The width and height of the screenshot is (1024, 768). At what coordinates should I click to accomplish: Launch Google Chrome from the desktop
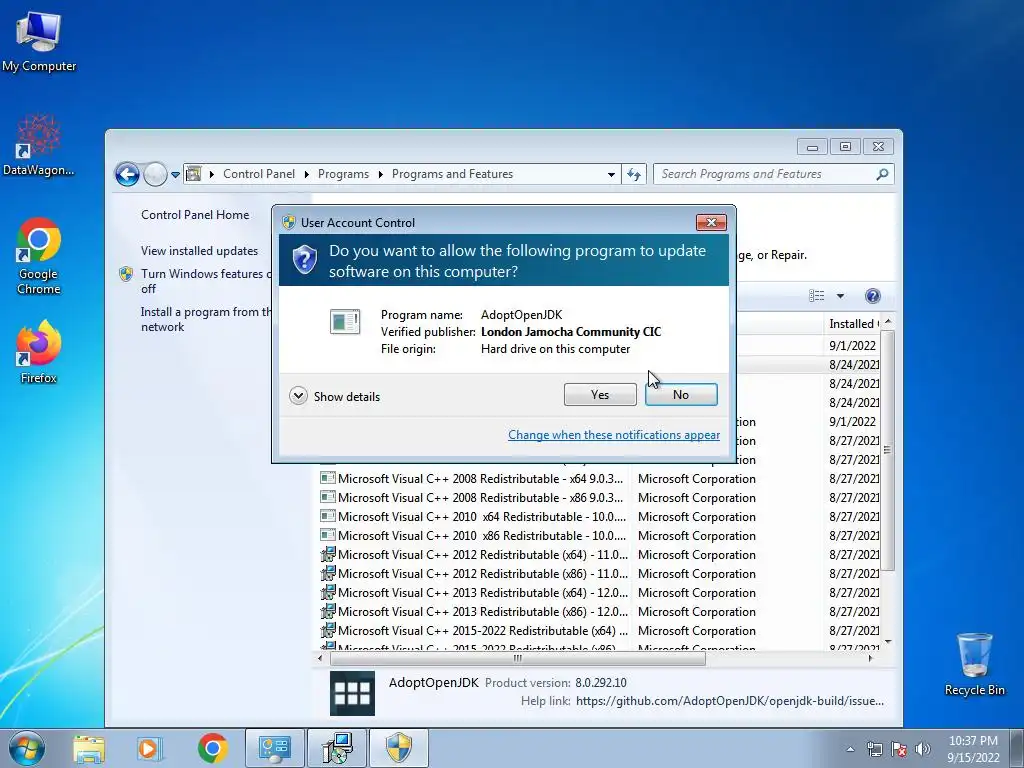click(39, 255)
